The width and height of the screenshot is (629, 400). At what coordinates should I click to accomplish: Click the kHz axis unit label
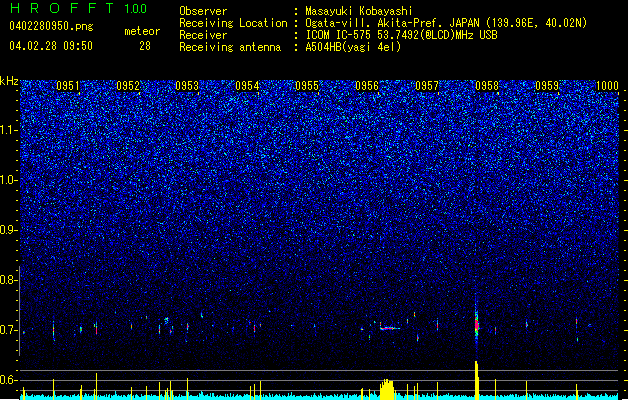[9, 81]
